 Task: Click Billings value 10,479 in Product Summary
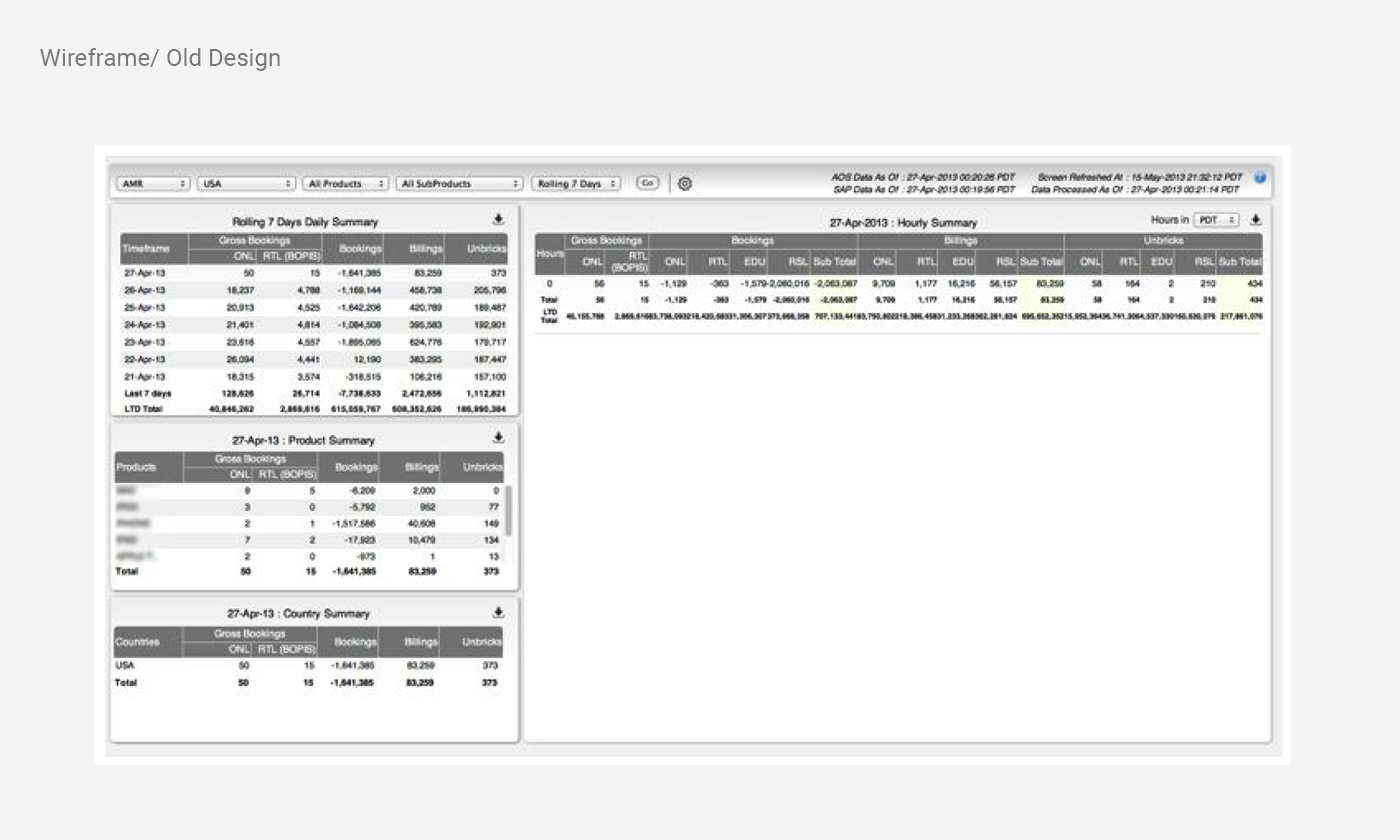click(421, 541)
